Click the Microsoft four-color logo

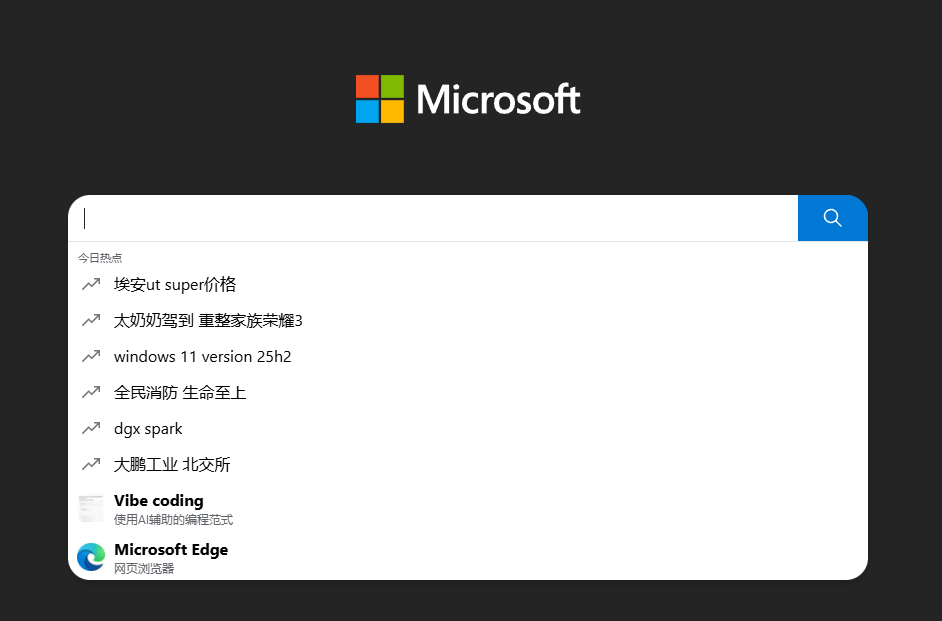[x=380, y=99]
